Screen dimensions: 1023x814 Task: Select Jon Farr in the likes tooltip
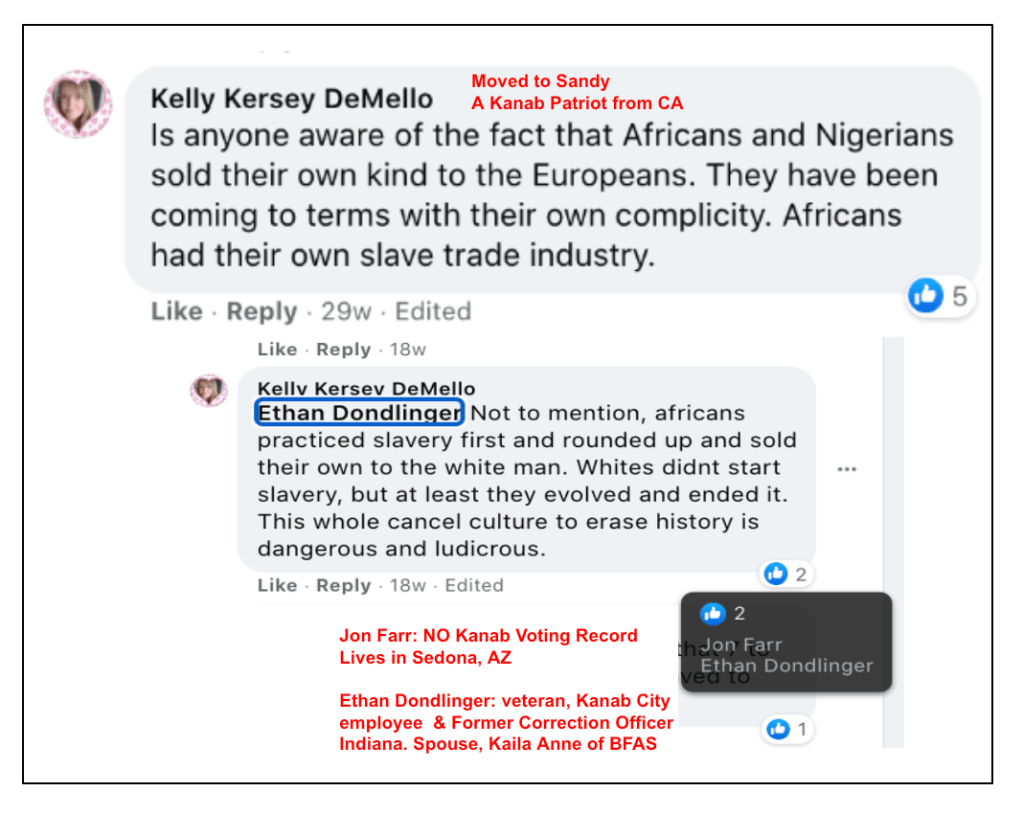[x=742, y=645]
